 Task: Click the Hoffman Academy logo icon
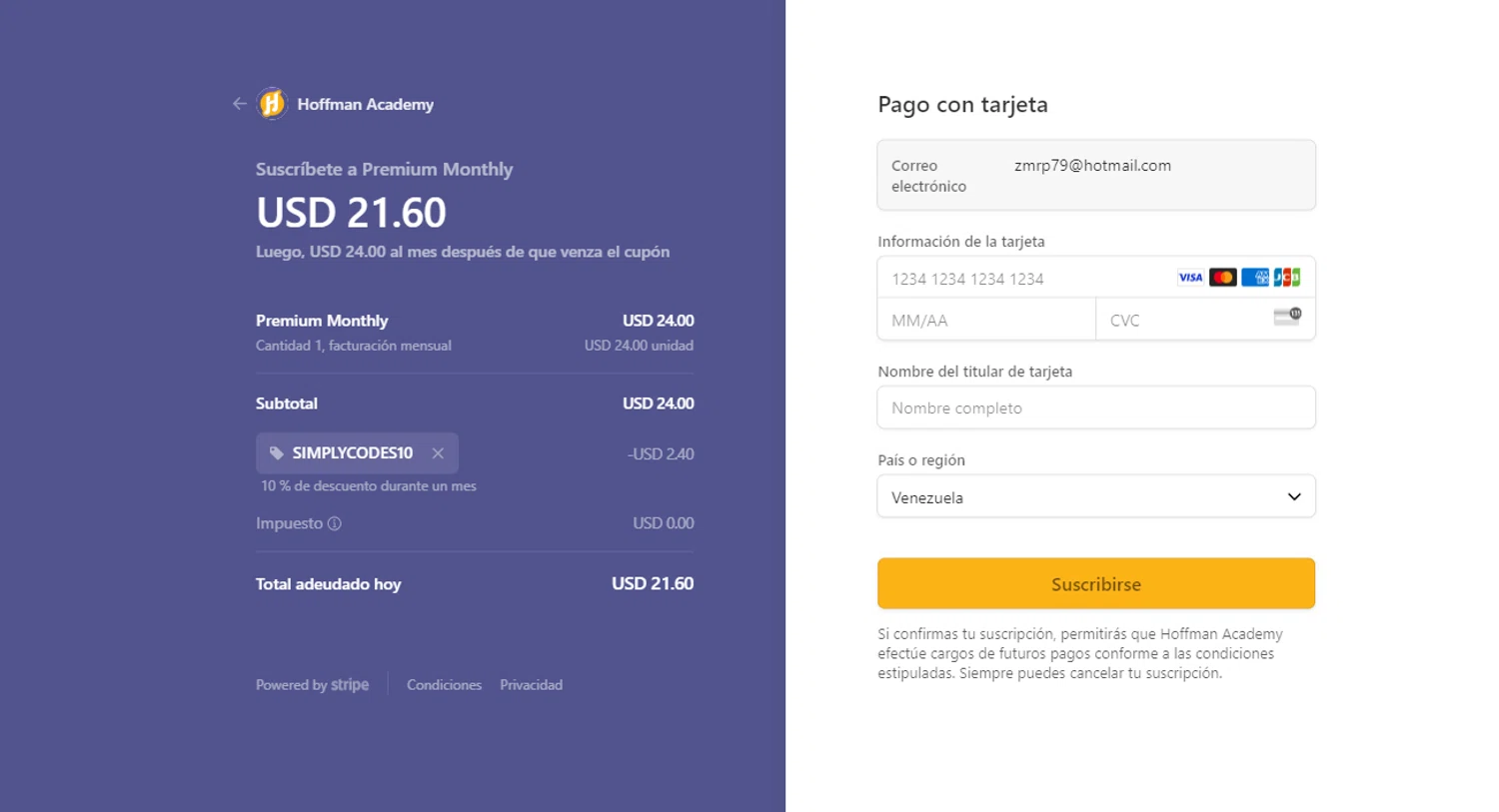click(272, 104)
